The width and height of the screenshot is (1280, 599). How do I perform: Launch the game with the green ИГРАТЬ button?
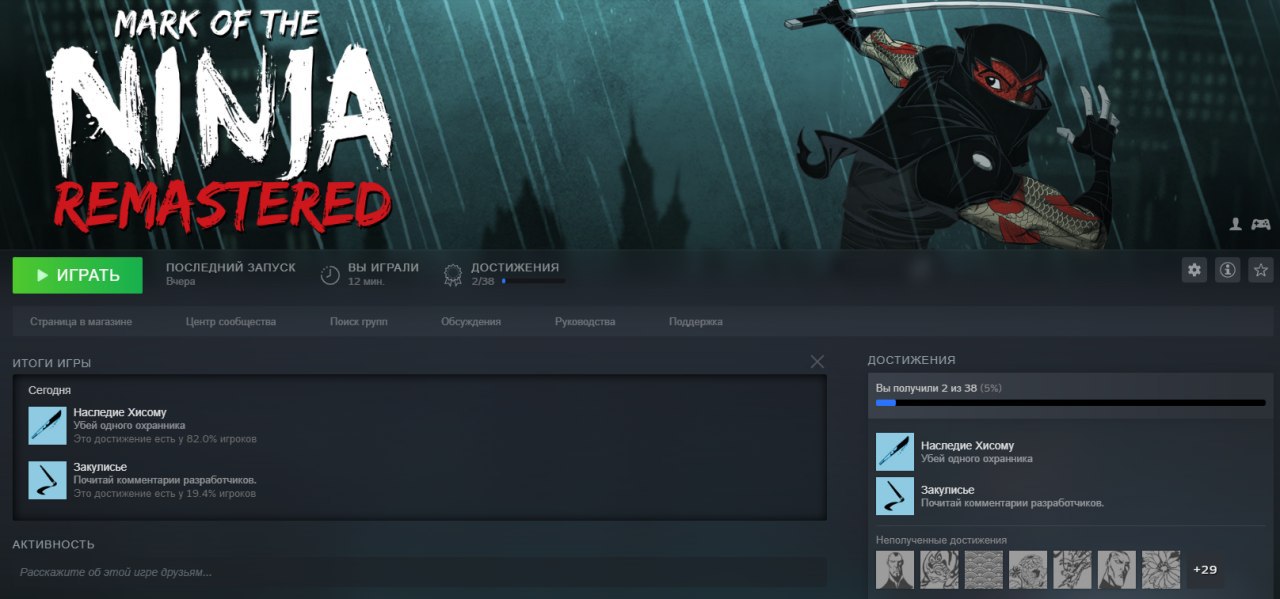[x=77, y=275]
